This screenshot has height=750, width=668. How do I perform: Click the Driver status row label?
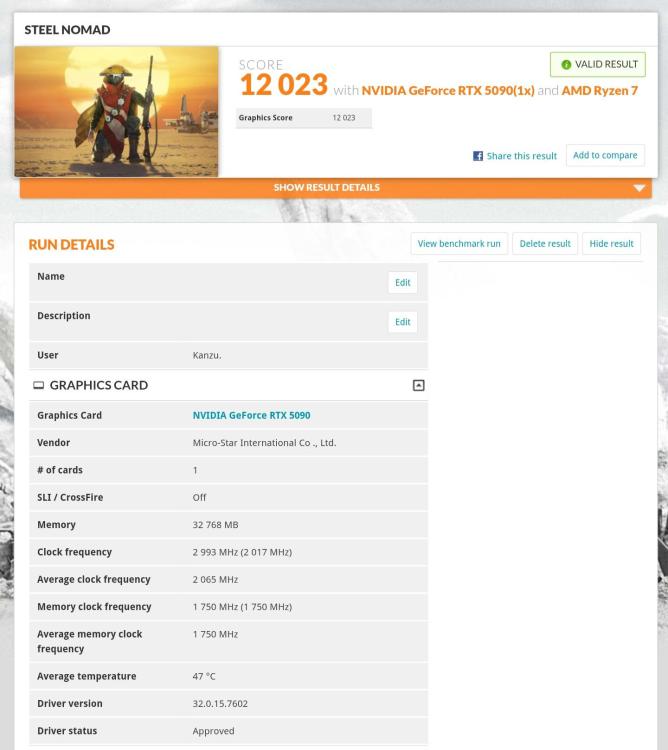click(x=67, y=731)
